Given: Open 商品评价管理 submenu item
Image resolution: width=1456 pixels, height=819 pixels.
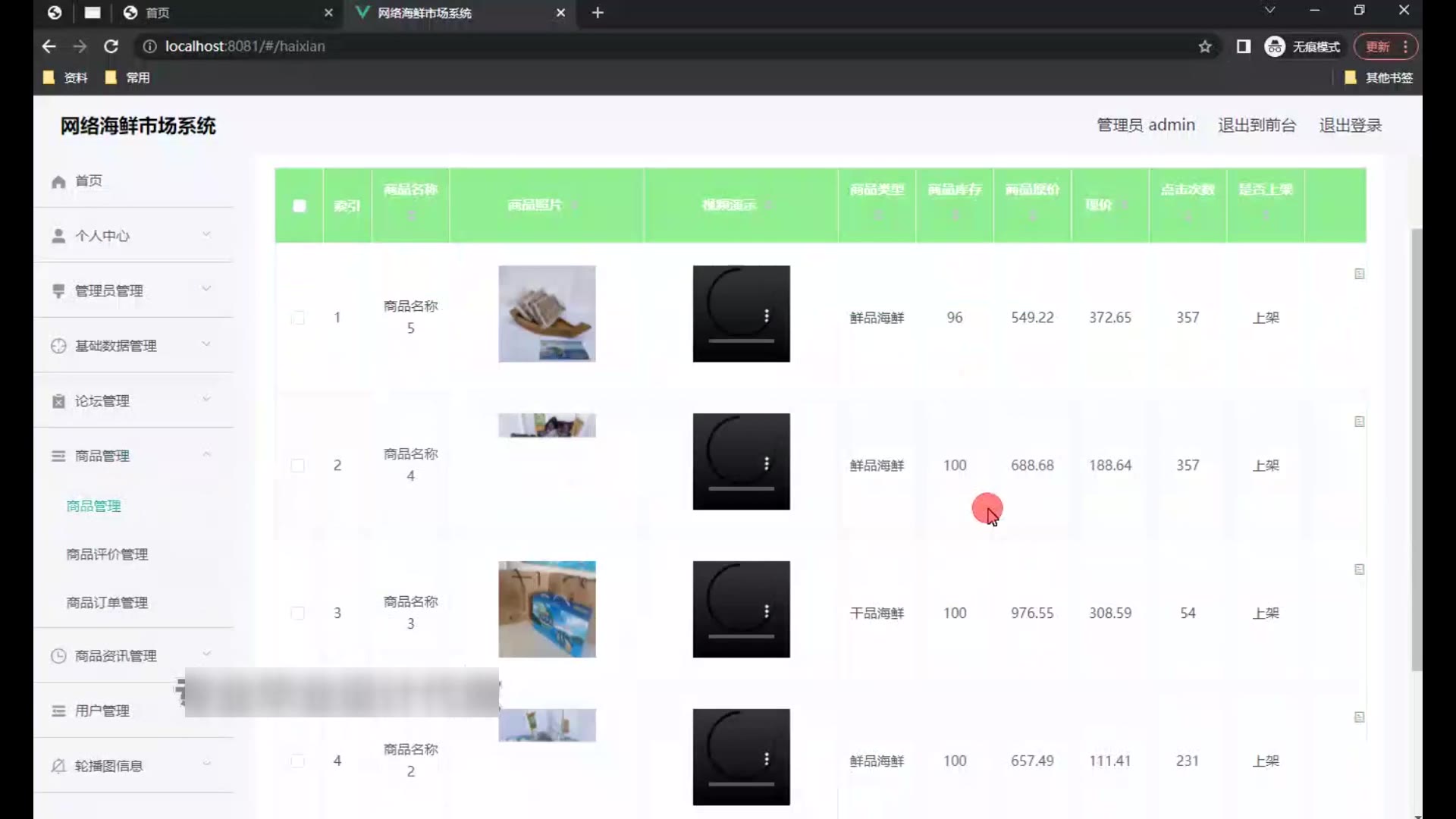Looking at the screenshot, I should [107, 554].
